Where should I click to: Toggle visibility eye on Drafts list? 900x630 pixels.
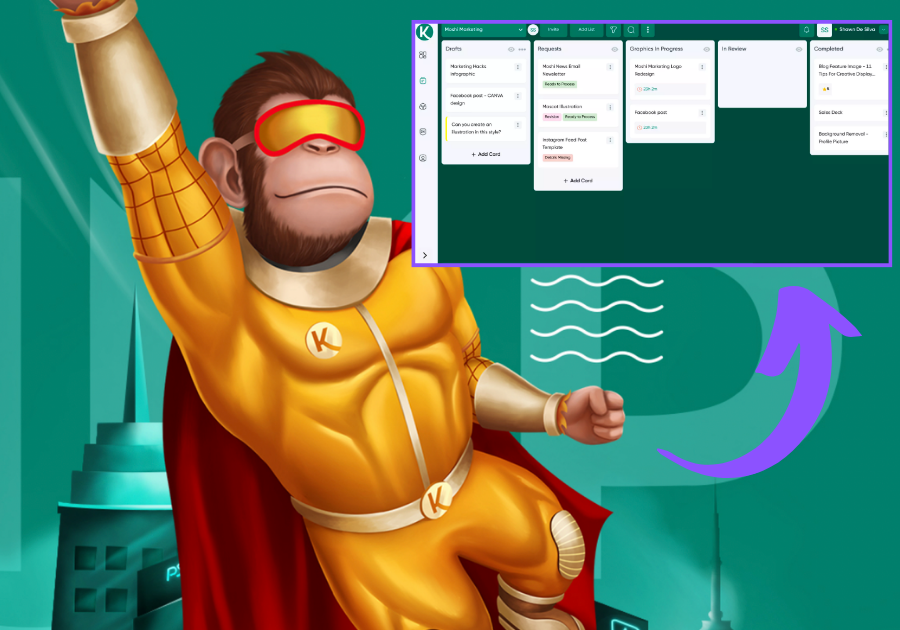[511, 49]
